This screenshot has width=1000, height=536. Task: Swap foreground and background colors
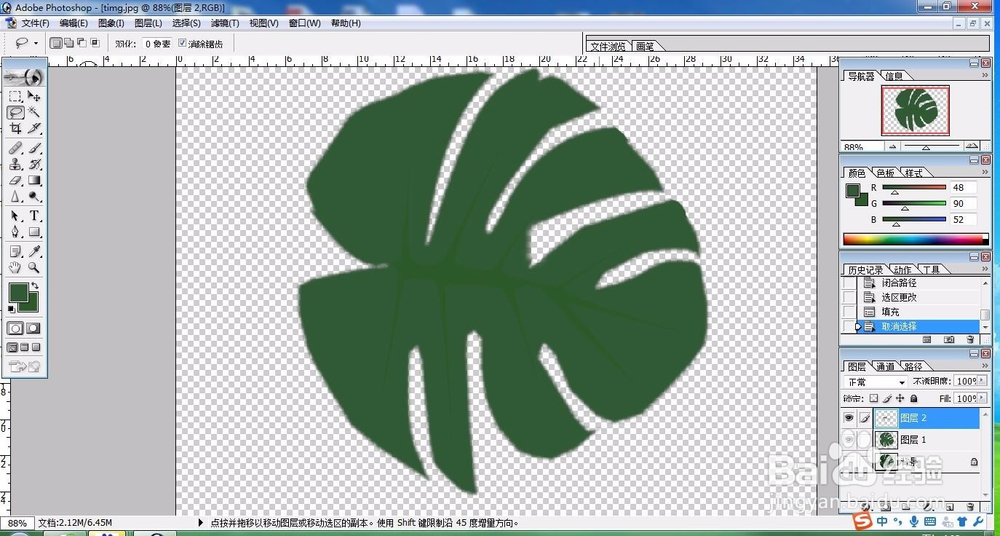pos(35,286)
